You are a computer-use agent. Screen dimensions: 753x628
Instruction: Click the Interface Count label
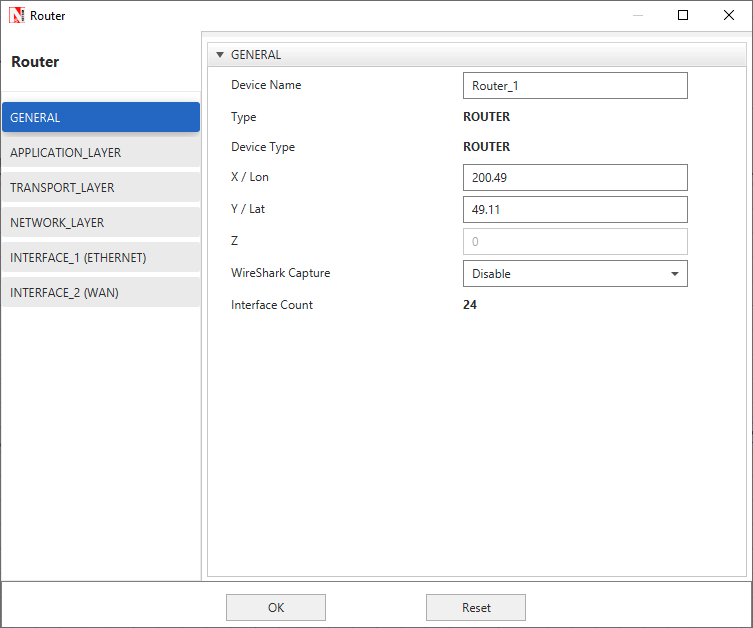click(272, 305)
